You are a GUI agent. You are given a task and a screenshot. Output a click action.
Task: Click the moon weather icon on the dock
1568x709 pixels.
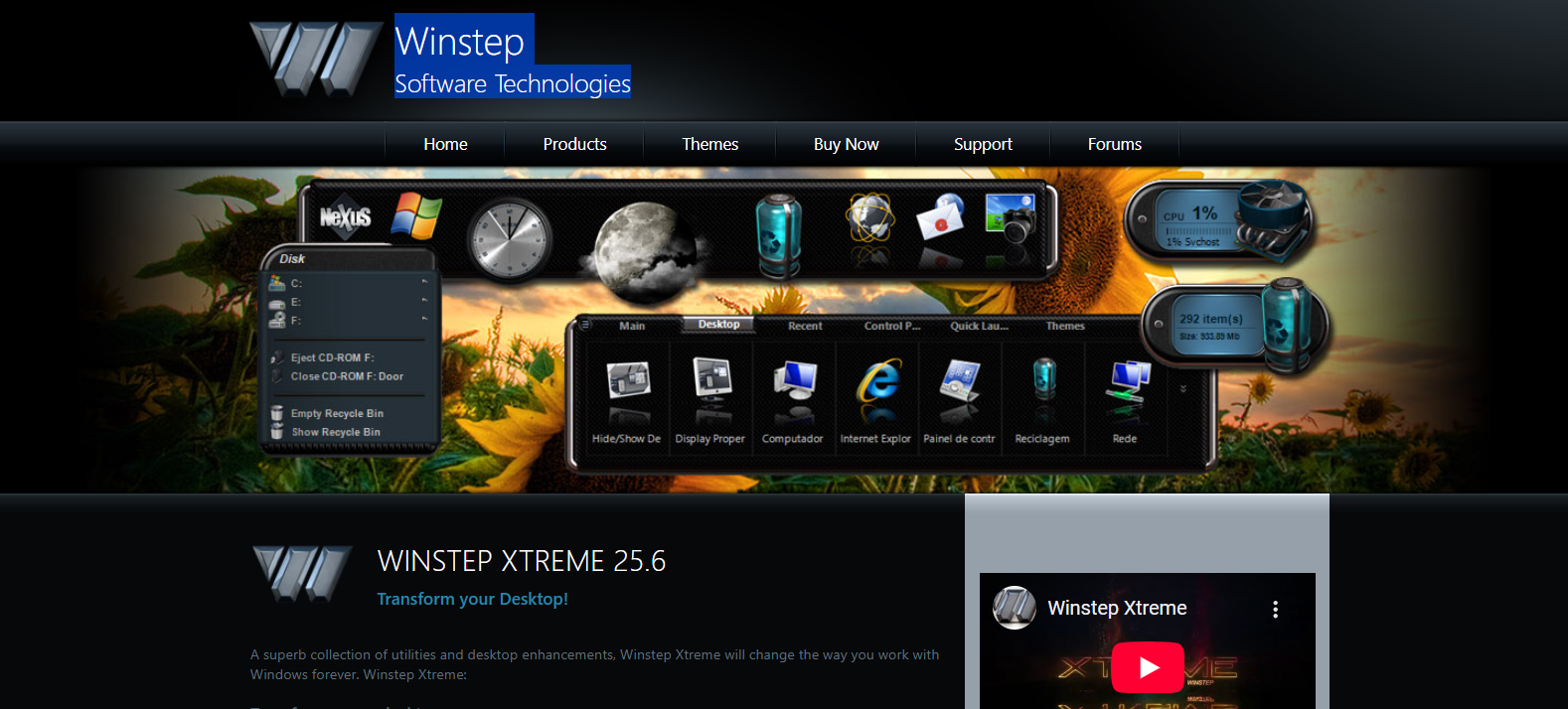646,251
